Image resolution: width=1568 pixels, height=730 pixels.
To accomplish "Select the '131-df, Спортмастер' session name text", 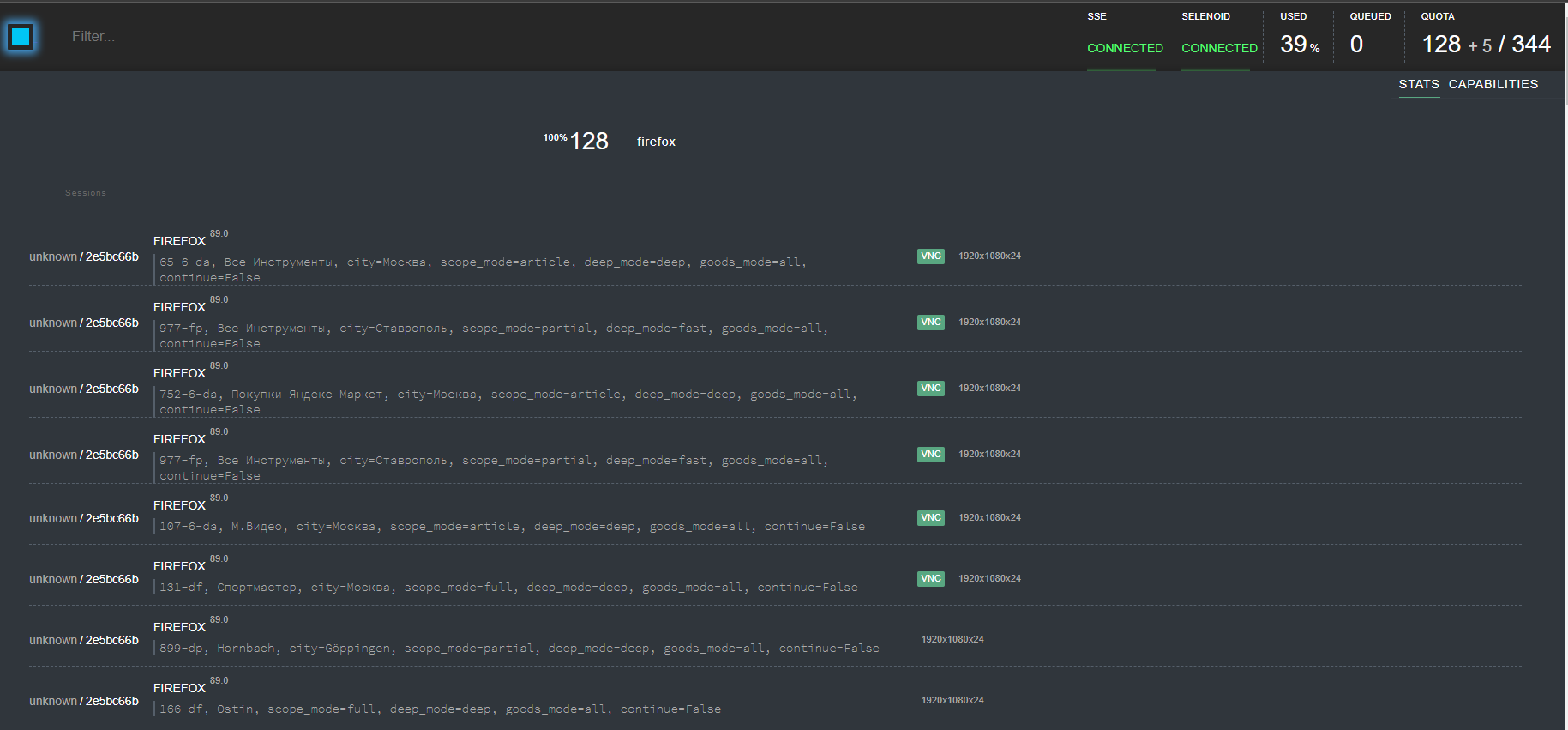I will (228, 588).
